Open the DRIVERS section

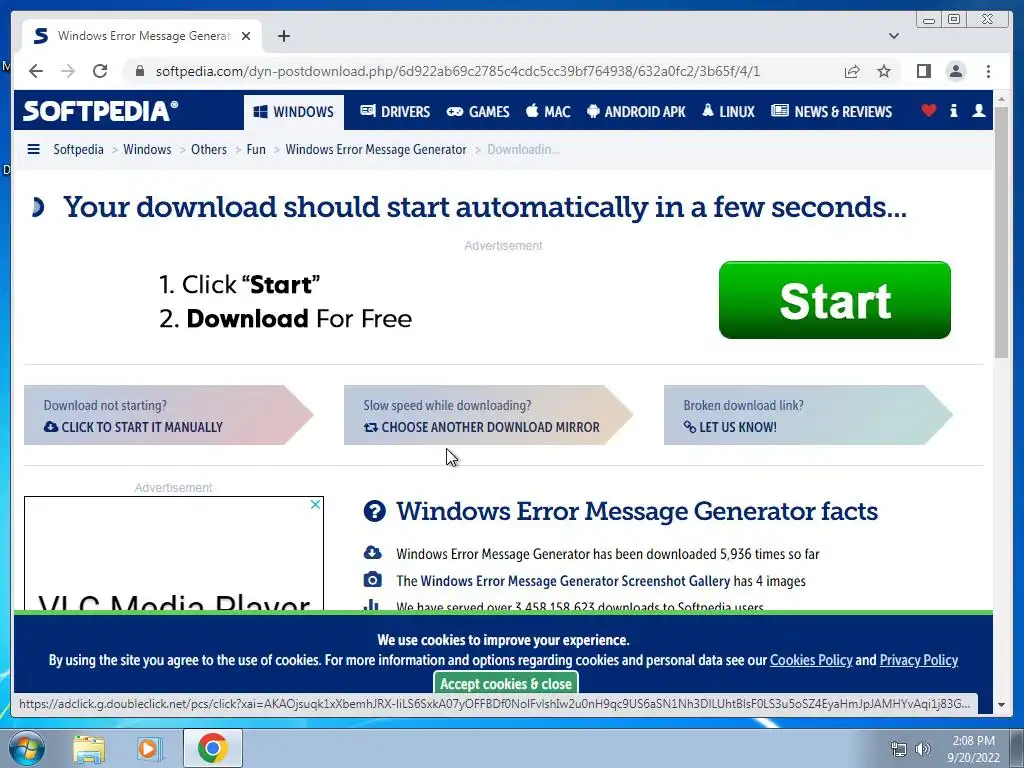(395, 112)
